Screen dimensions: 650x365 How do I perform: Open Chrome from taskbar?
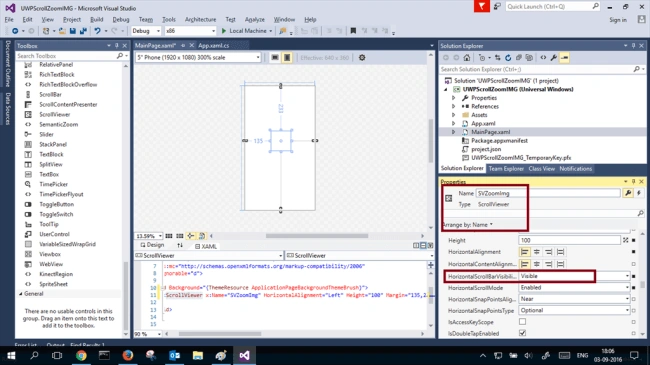coord(81,355)
